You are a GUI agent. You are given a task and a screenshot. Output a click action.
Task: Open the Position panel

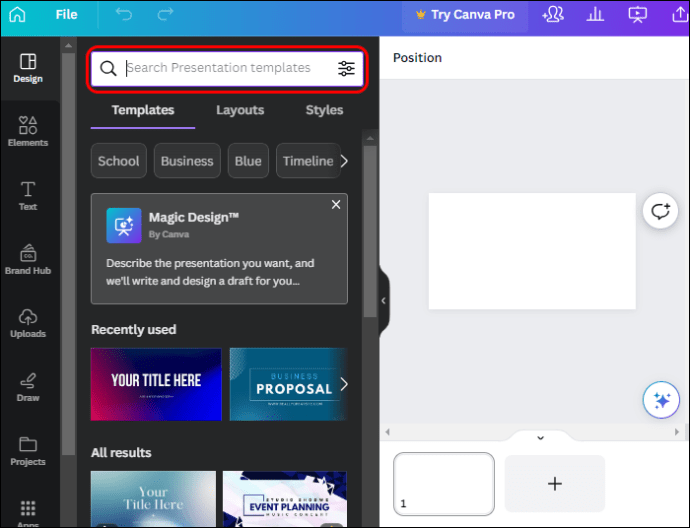pyautogui.click(x=417, y=58)
